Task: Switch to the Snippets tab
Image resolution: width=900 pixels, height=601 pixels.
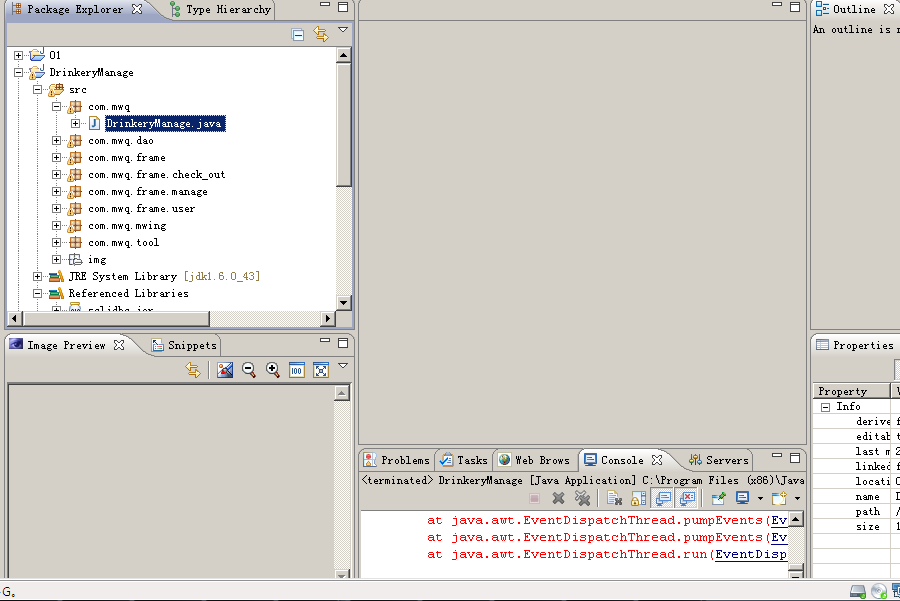Action: tap(185, 345)
